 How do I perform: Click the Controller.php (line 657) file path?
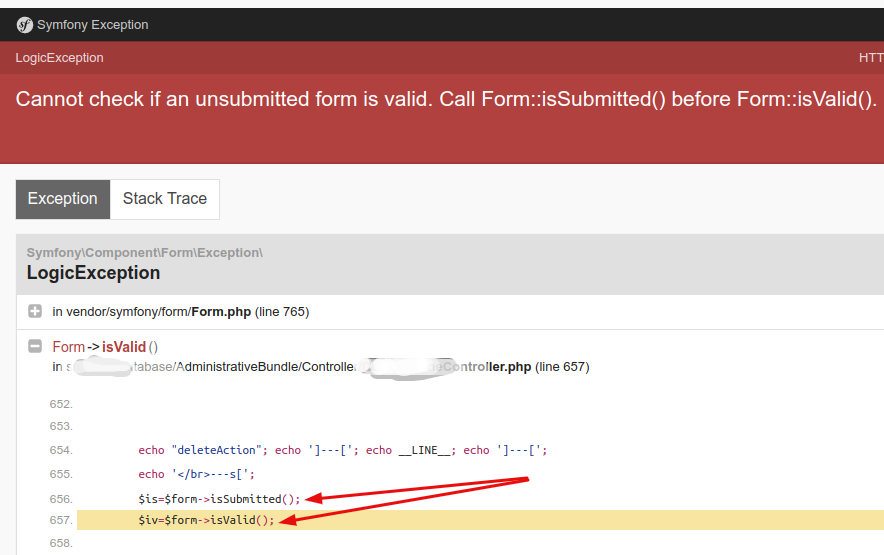click(321, 367)
